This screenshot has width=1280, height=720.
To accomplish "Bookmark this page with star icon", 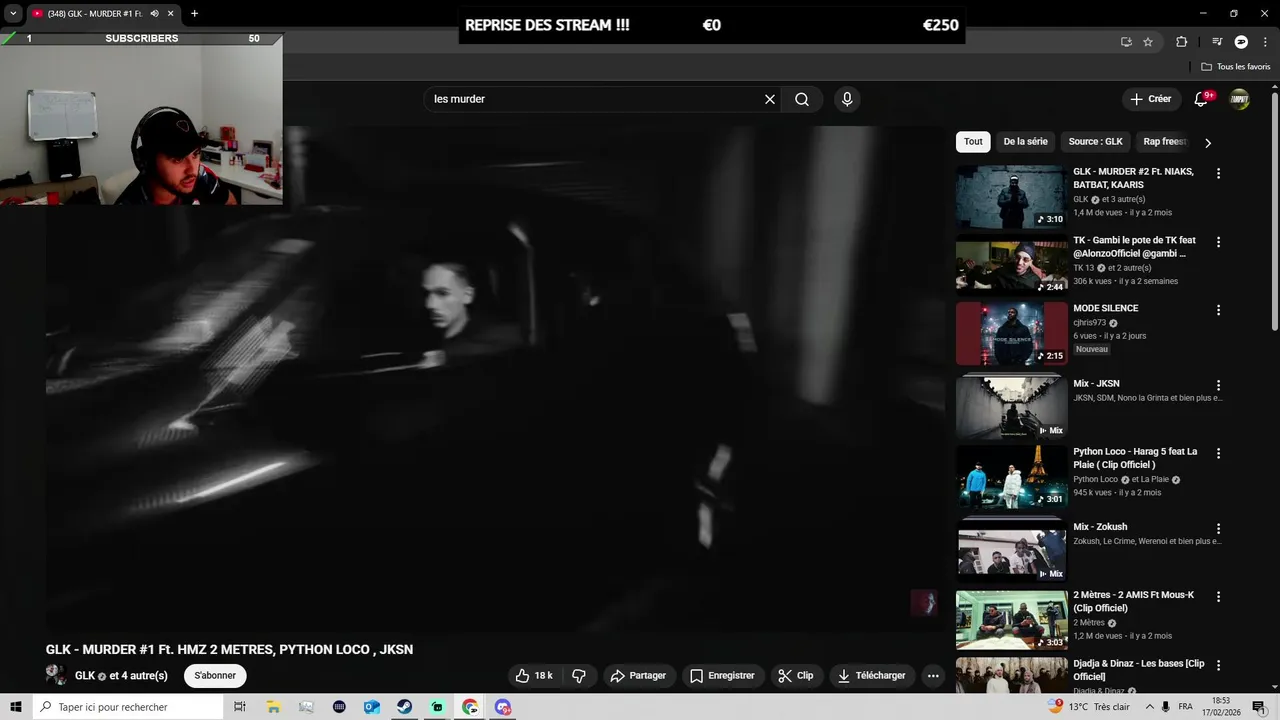I will coord(1148,42).
